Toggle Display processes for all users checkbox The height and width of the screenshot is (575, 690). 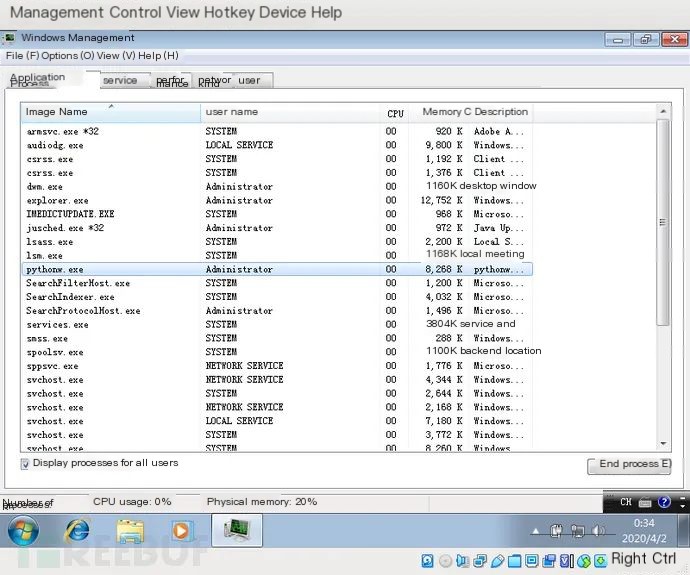[25, 463]
